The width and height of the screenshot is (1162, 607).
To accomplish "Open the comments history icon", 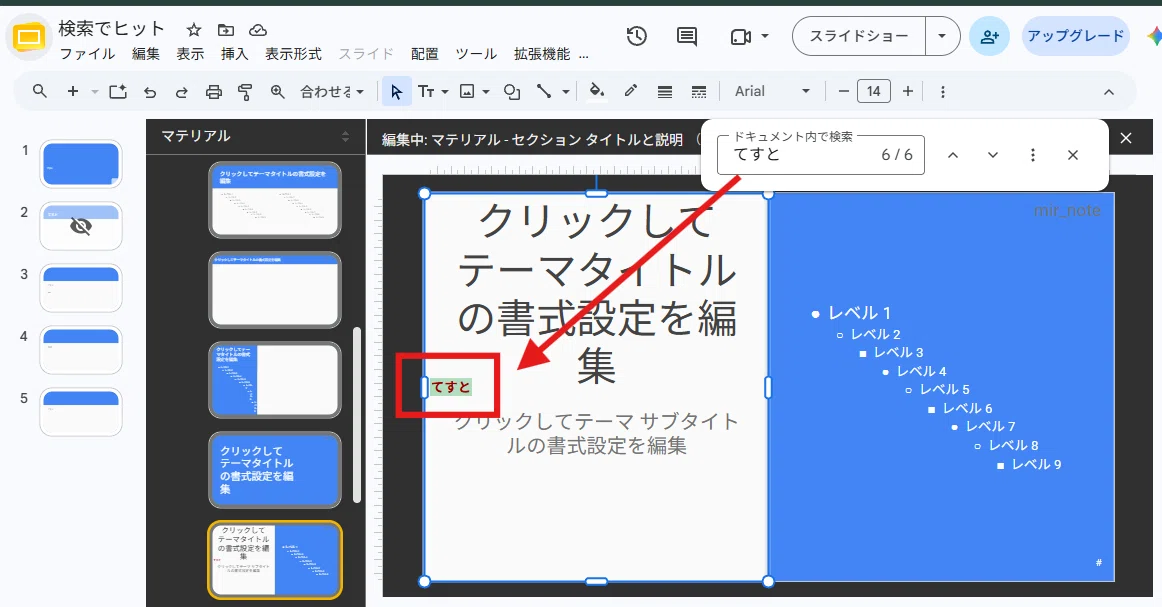I will pyautogui.click(x=687, y=36).
